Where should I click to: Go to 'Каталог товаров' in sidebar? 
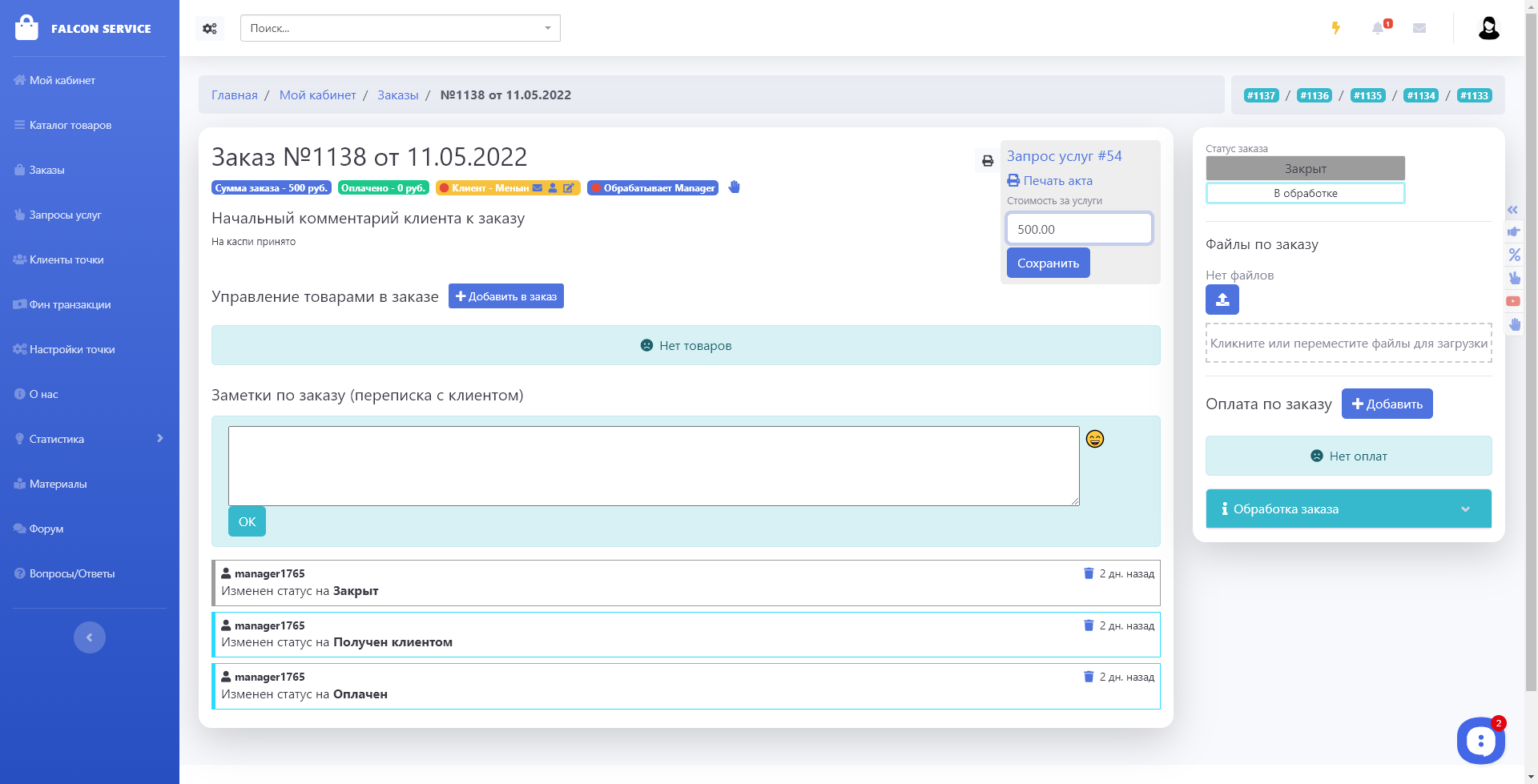click(70, 125)
